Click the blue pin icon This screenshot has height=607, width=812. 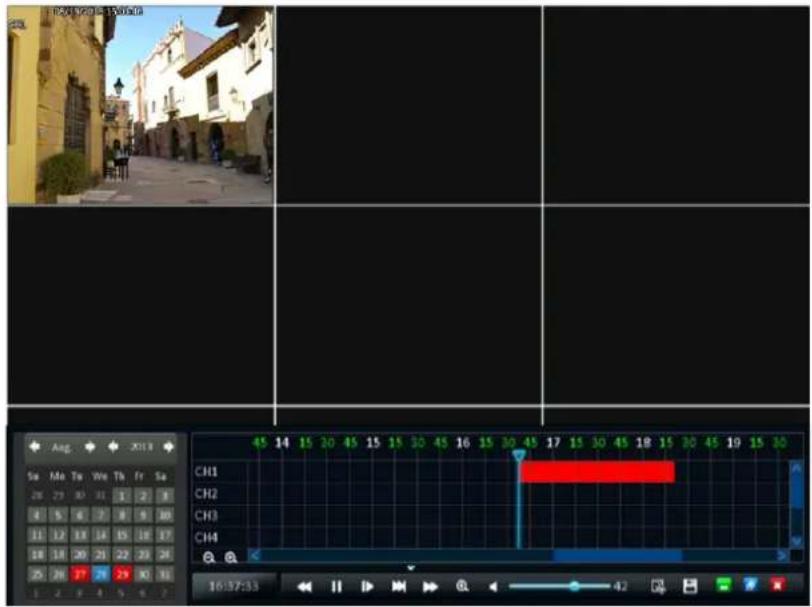pyautogui.click(x=750, y=585)
